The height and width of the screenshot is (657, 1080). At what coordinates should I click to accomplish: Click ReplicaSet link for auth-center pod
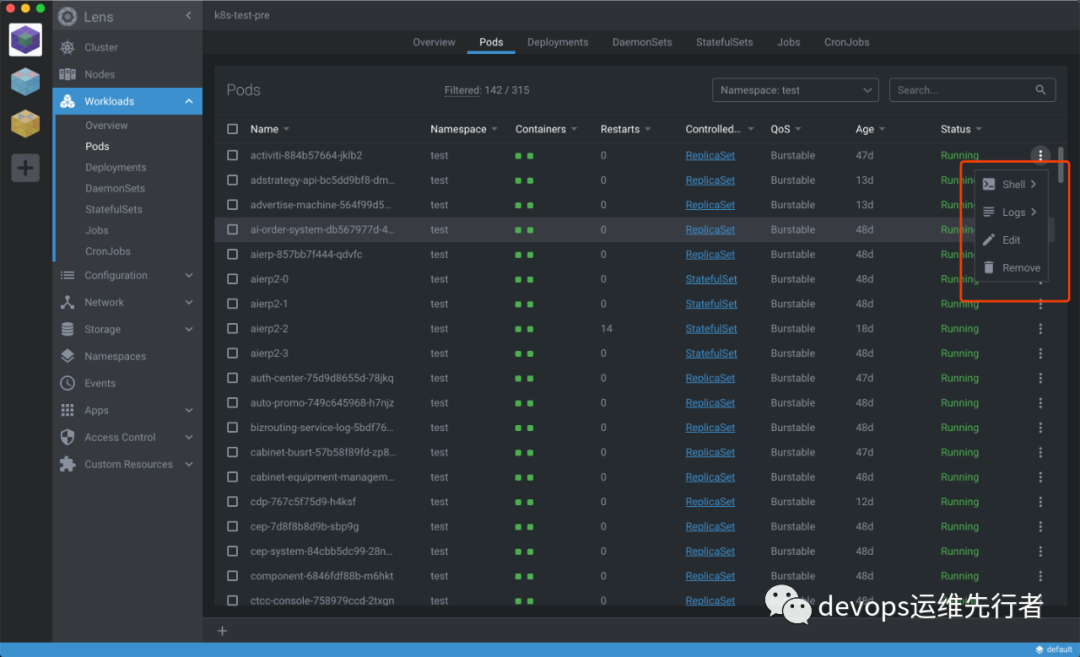[x=710, y=378]
